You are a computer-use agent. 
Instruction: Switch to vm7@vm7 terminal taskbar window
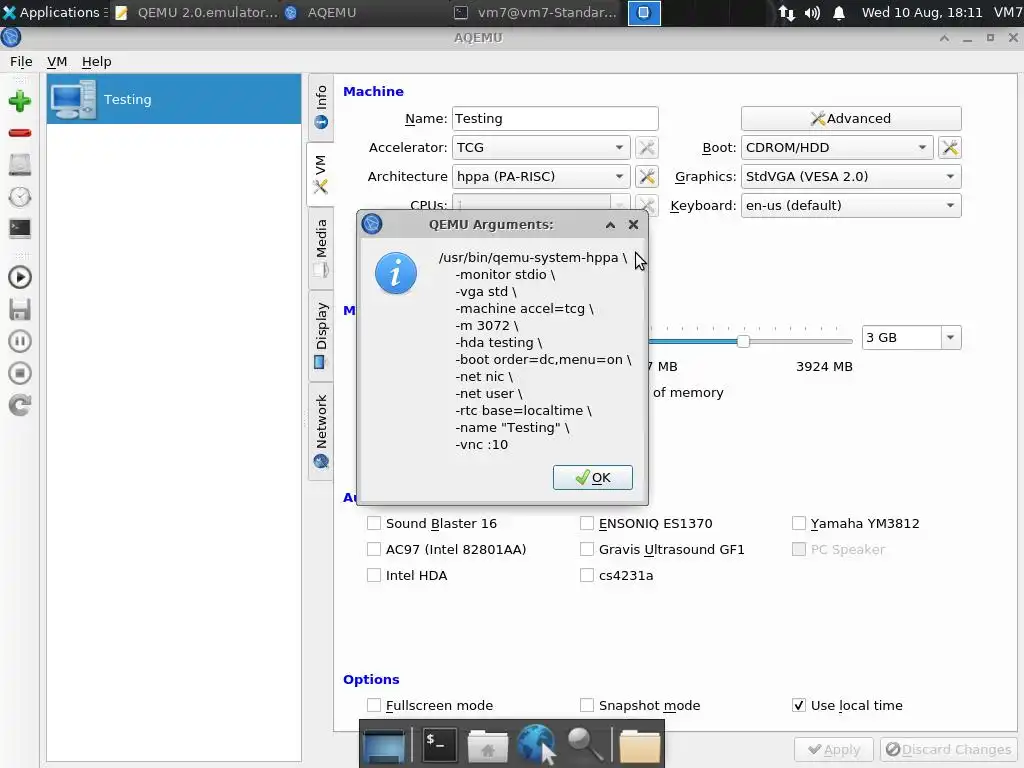click(536, 12)
